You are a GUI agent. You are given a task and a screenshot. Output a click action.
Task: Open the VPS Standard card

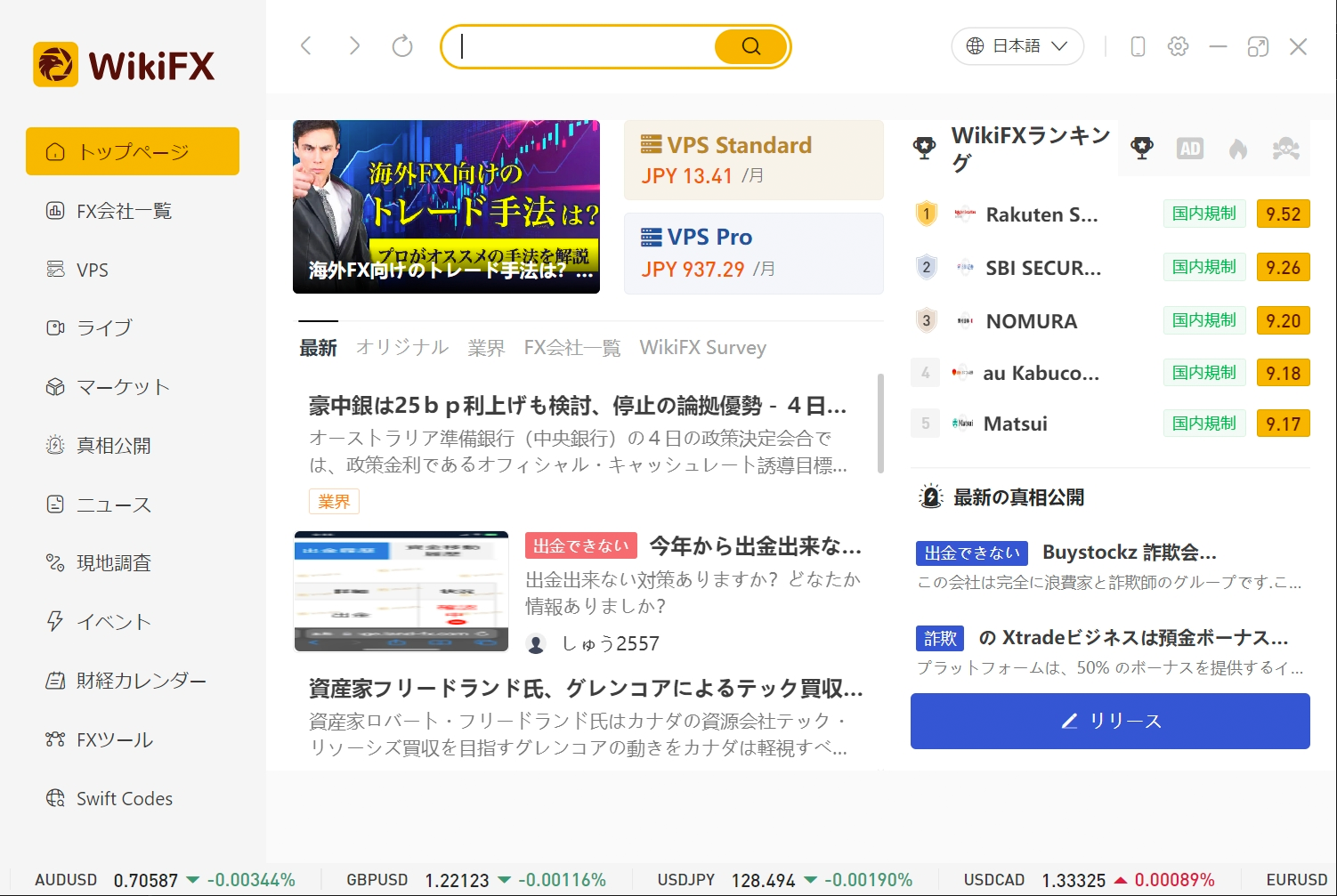(754, 160)
